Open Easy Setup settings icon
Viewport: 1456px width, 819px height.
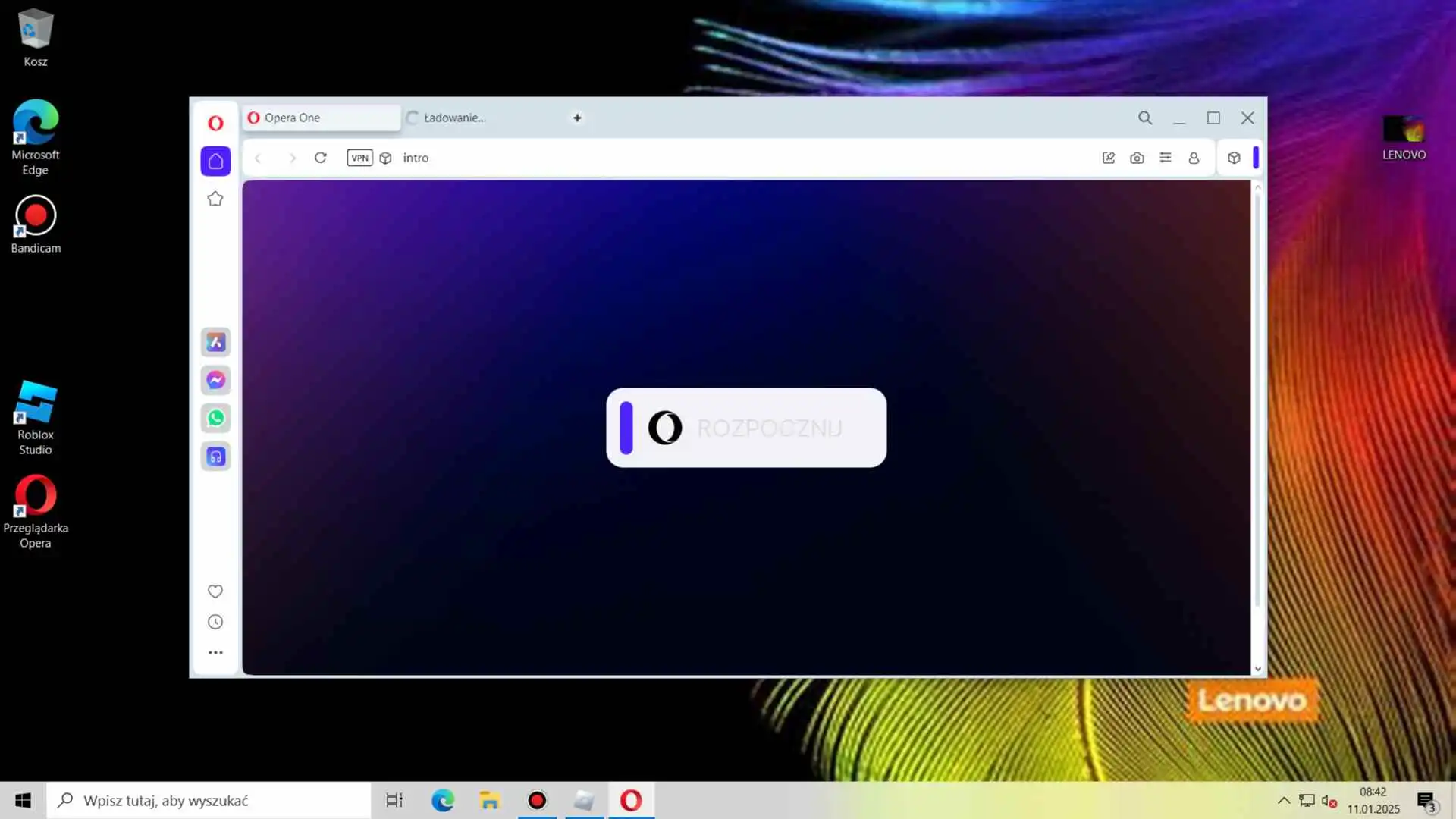click(x=1166, y=158)
